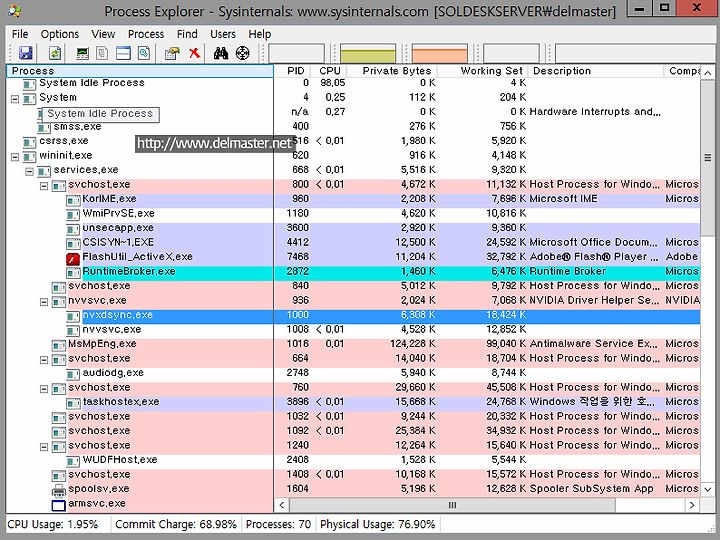Click the vertical scrollbar down arrow

[708, 489]
